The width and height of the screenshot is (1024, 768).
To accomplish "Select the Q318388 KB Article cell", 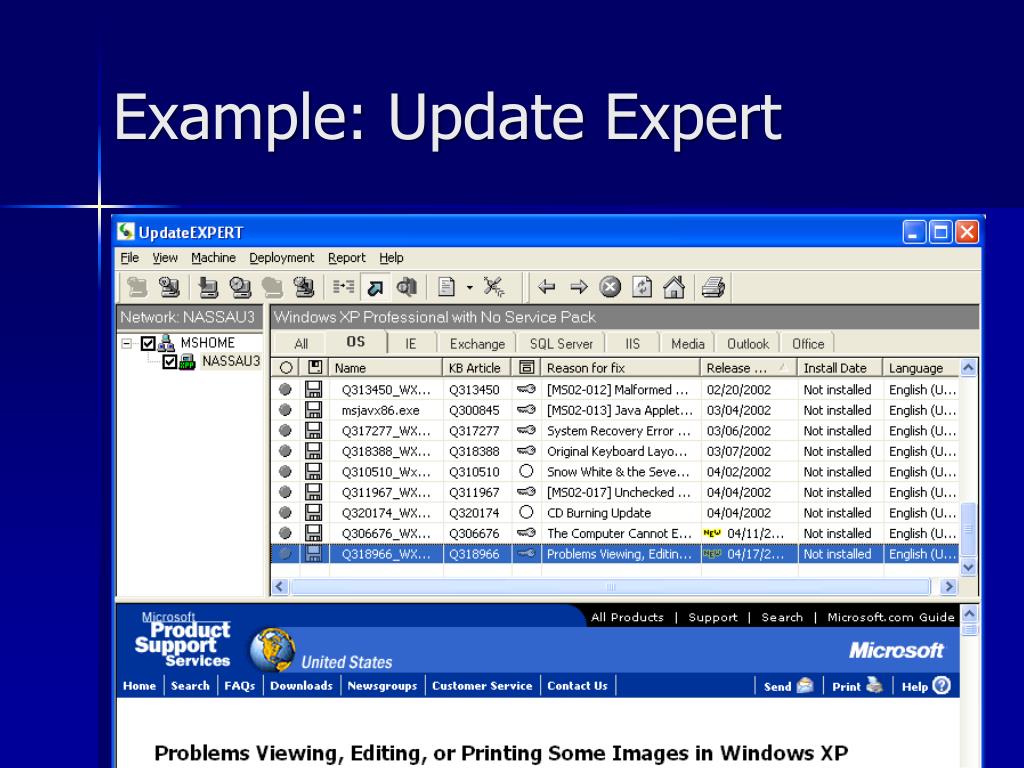I will (x=474, y=451).
